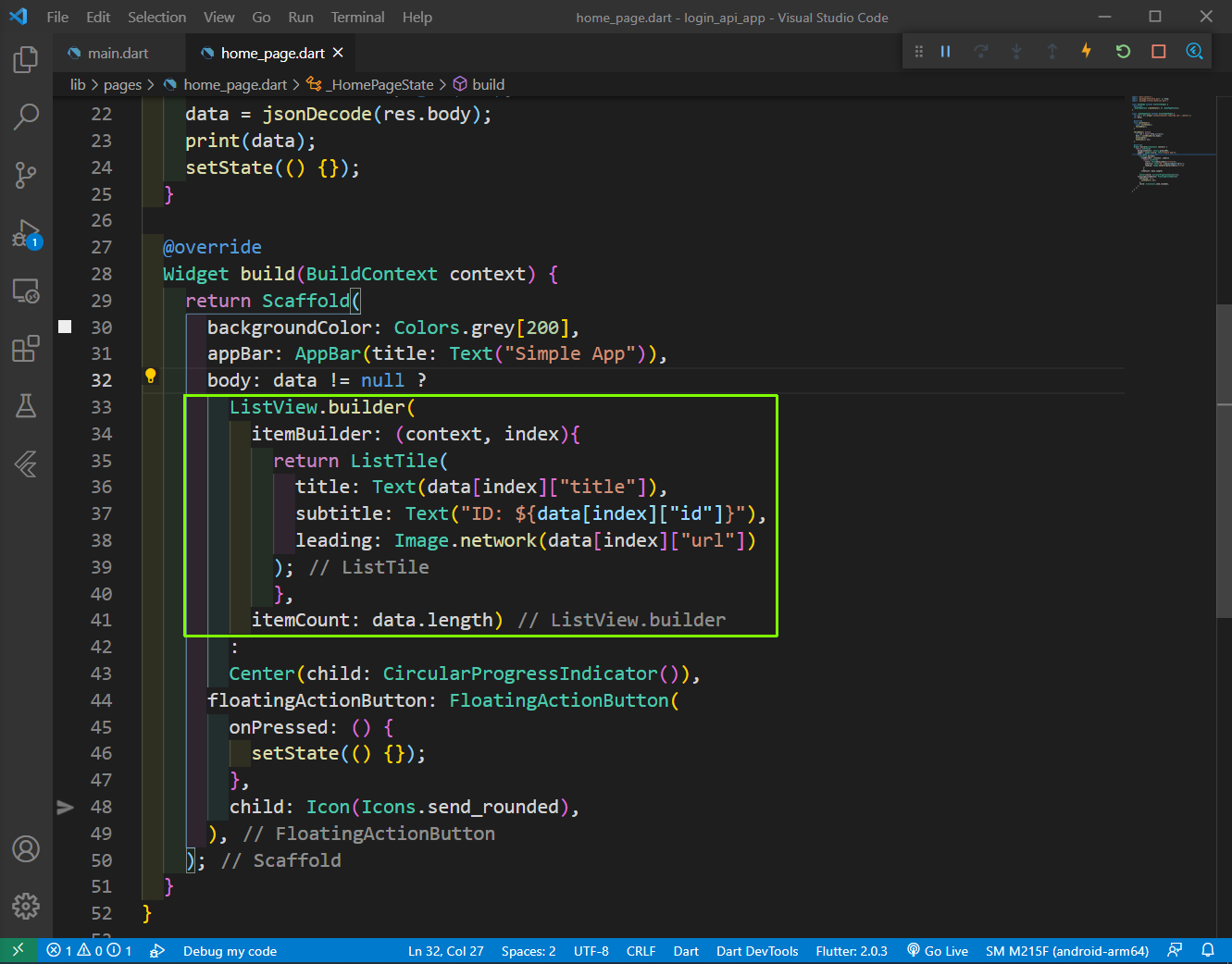Open the Source Control view
Image resolution: width=1232 pixels, height=964 pixels.
tap(26, 174)
